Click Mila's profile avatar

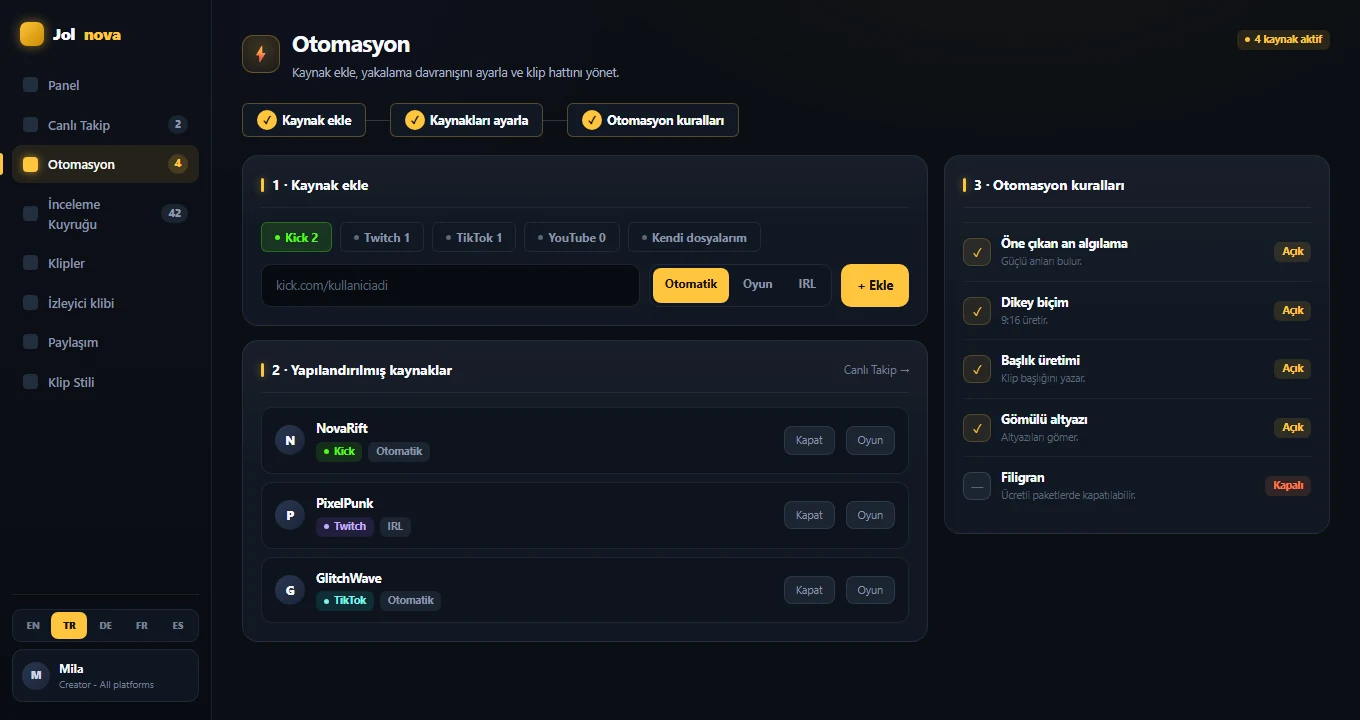point(36,675)
